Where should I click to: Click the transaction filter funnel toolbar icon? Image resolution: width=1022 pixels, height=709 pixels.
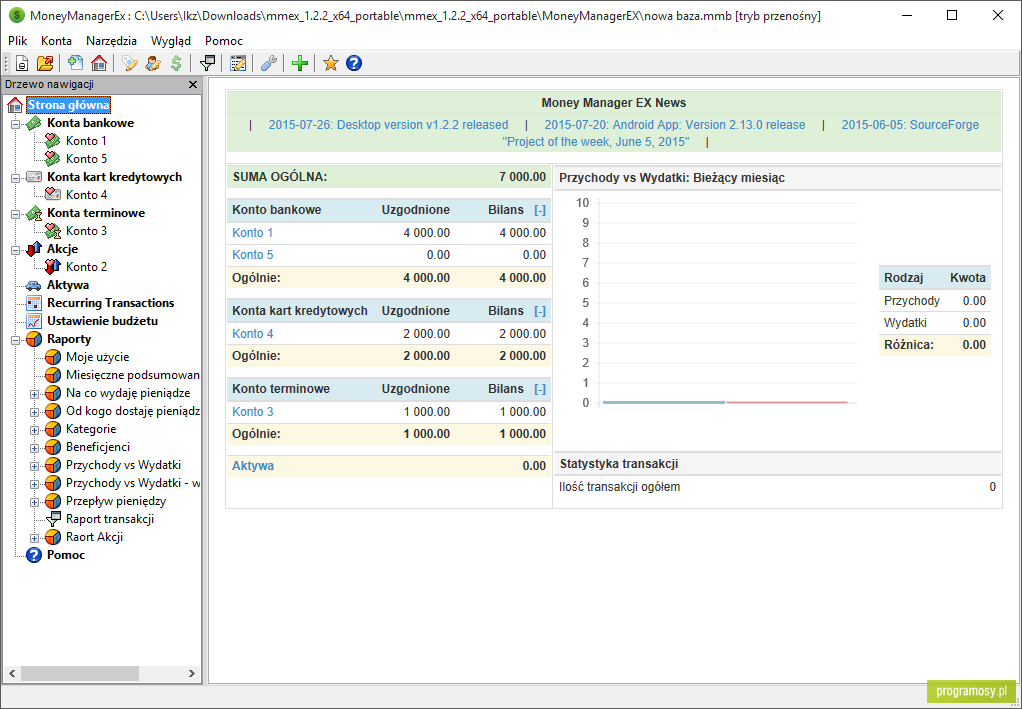207,63
